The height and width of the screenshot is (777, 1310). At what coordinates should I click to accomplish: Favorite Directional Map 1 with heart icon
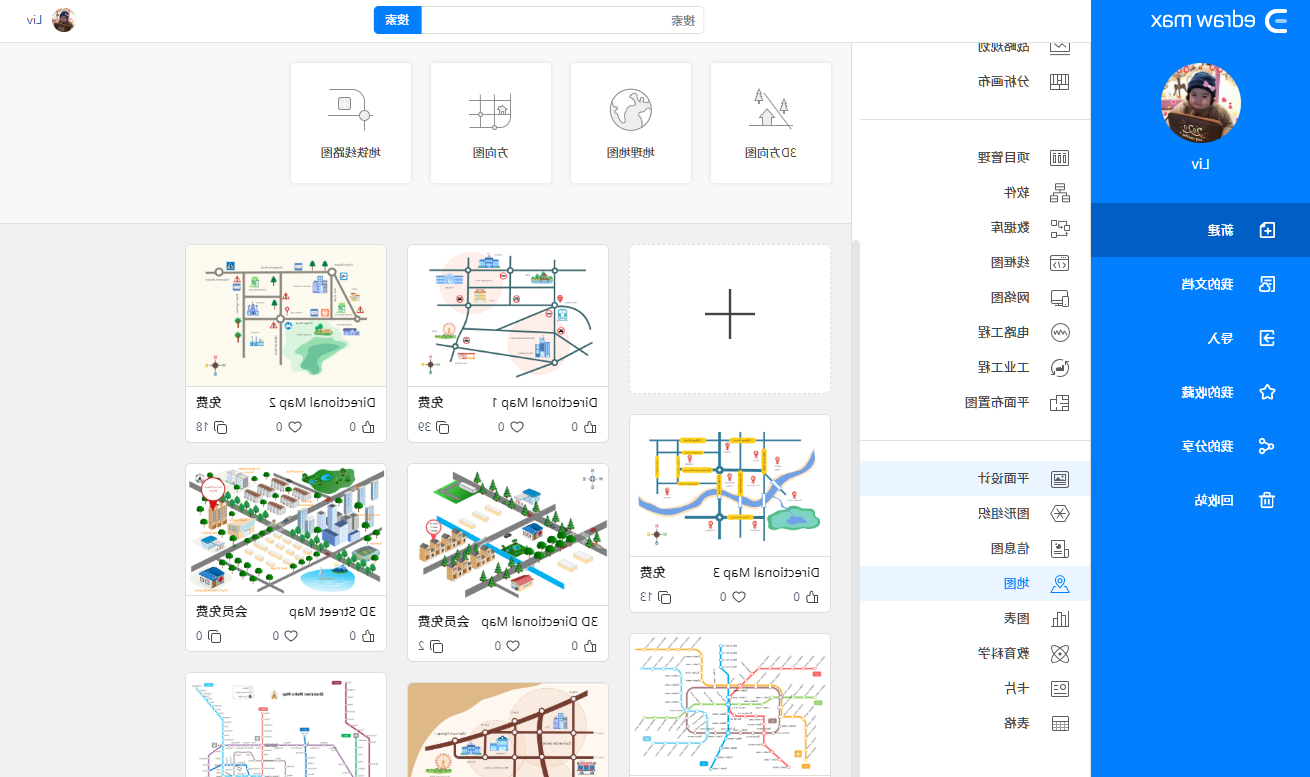point(517,427)
